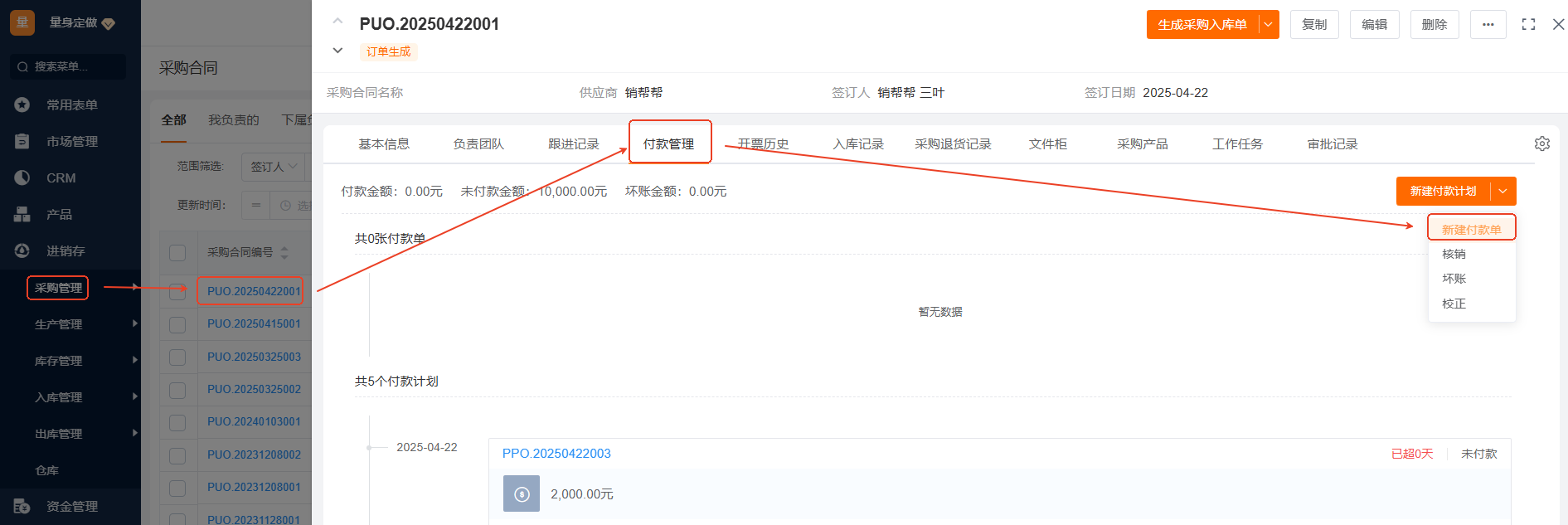
Task: Toggle fullscreen for the detail panel
Action: (x=1529, y=25)
